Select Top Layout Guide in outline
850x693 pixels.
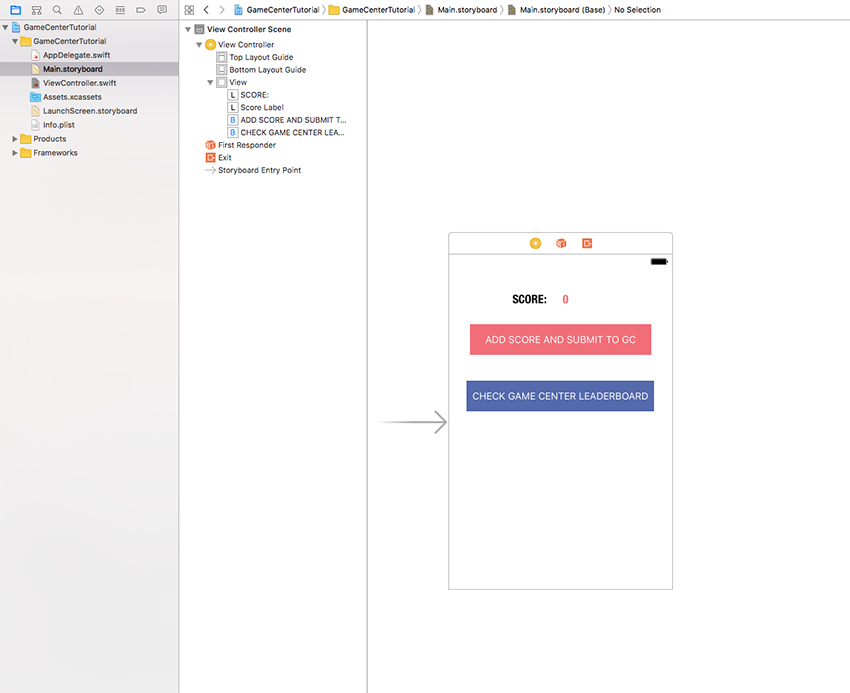coord(261,57)
